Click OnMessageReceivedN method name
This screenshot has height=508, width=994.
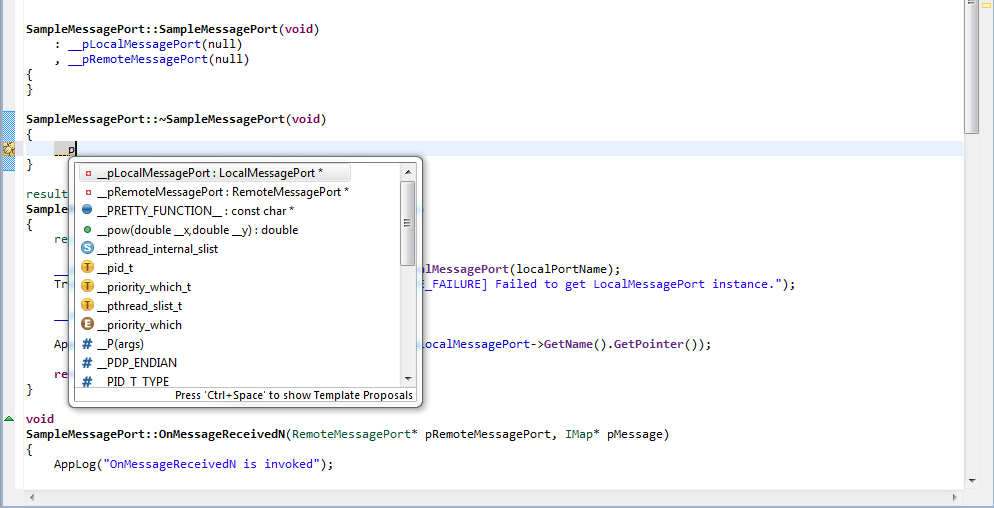pos(222,434)
